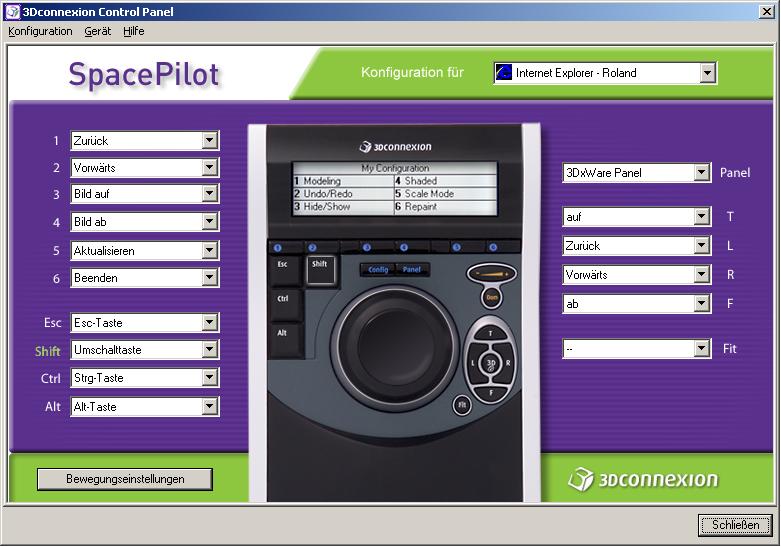Image resolution: width=781 pixels, height=546 pixels.
Task: Click the Fit button on device image
Action: click(462, 405)
